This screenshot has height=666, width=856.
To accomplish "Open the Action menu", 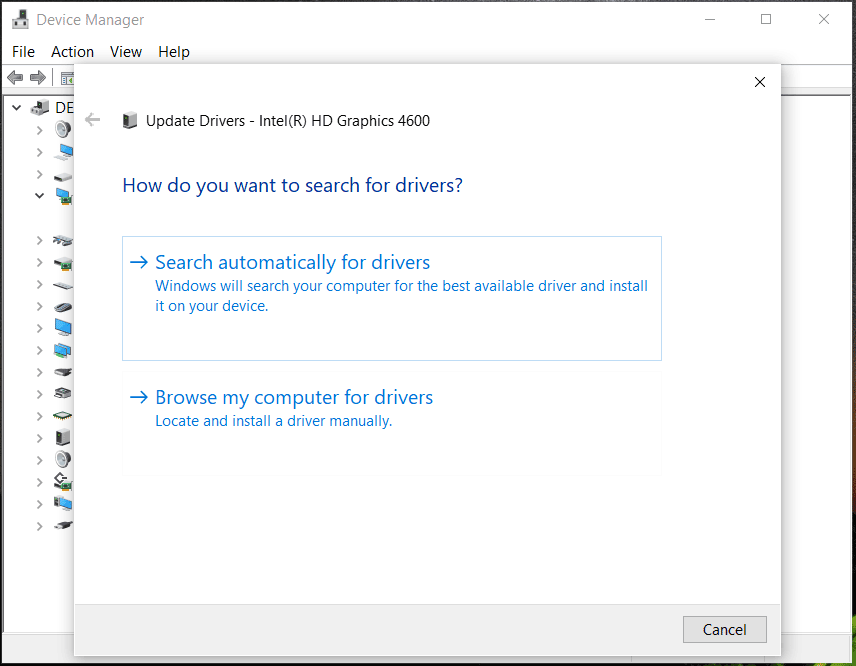I will point(72,52).
